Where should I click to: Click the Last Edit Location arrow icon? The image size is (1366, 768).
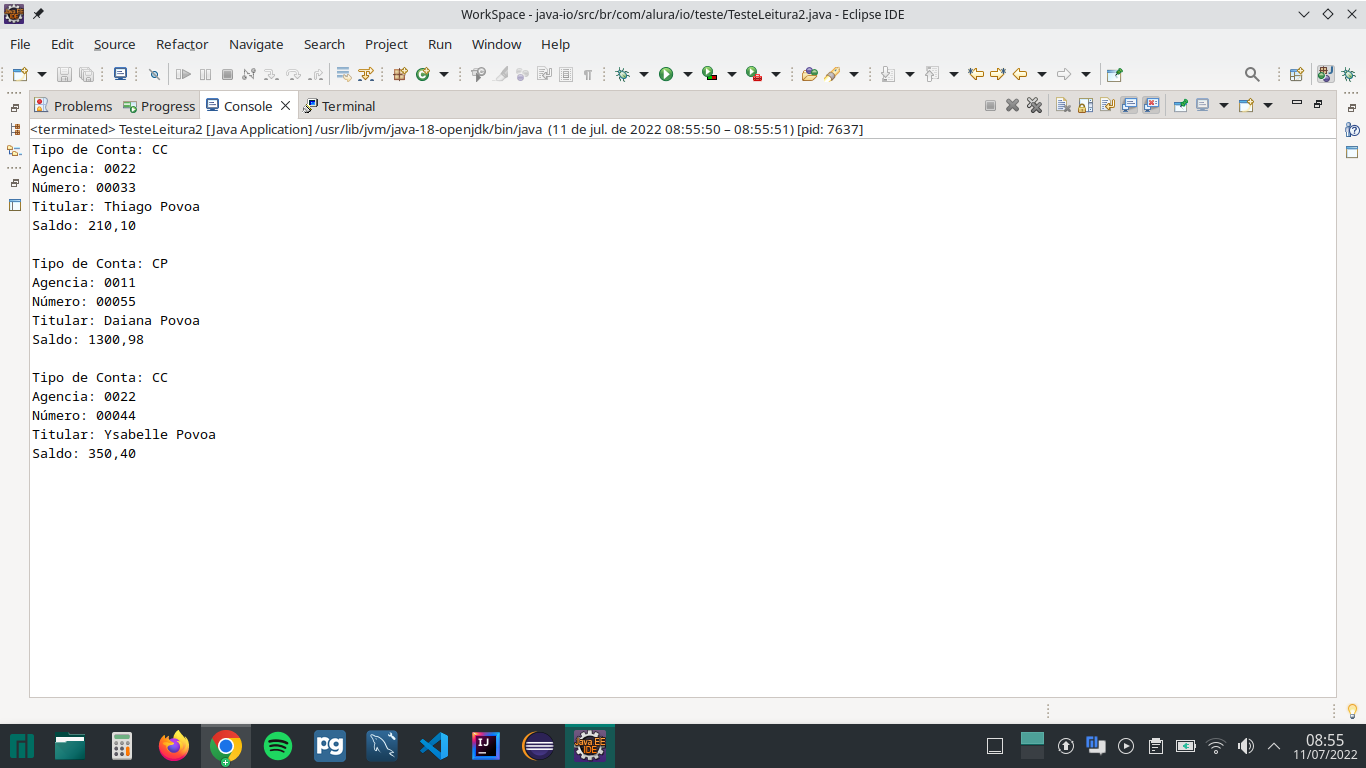click(976, 74)
